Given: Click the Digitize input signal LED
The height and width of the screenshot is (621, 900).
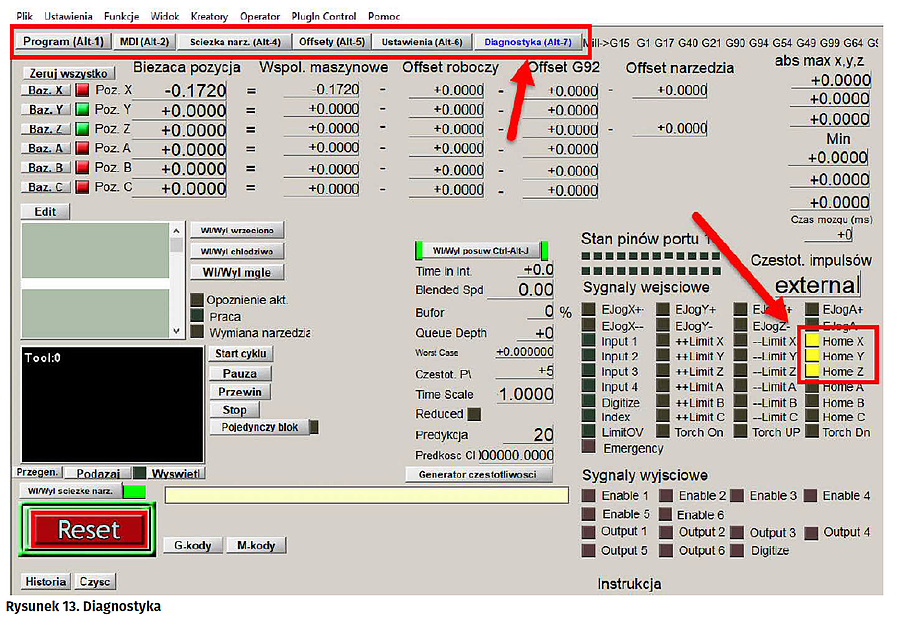Looking at the screenshot, I should [590, 403].
